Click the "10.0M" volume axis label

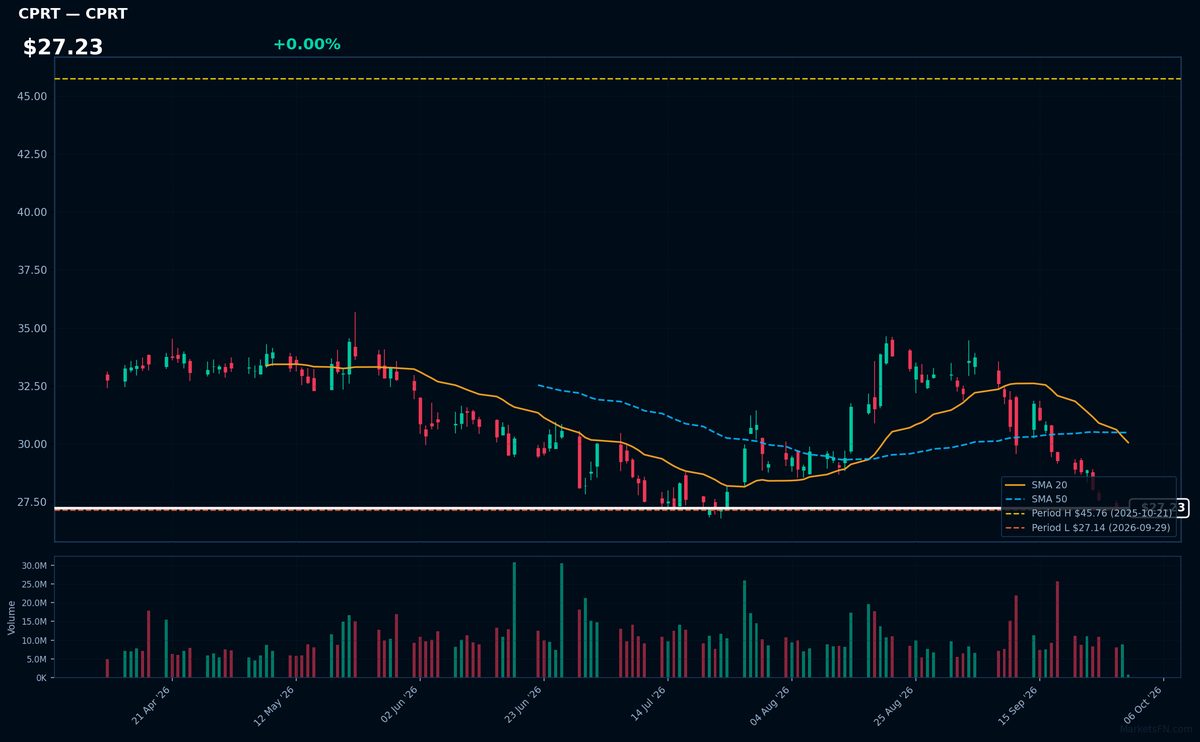coord(35,640)
